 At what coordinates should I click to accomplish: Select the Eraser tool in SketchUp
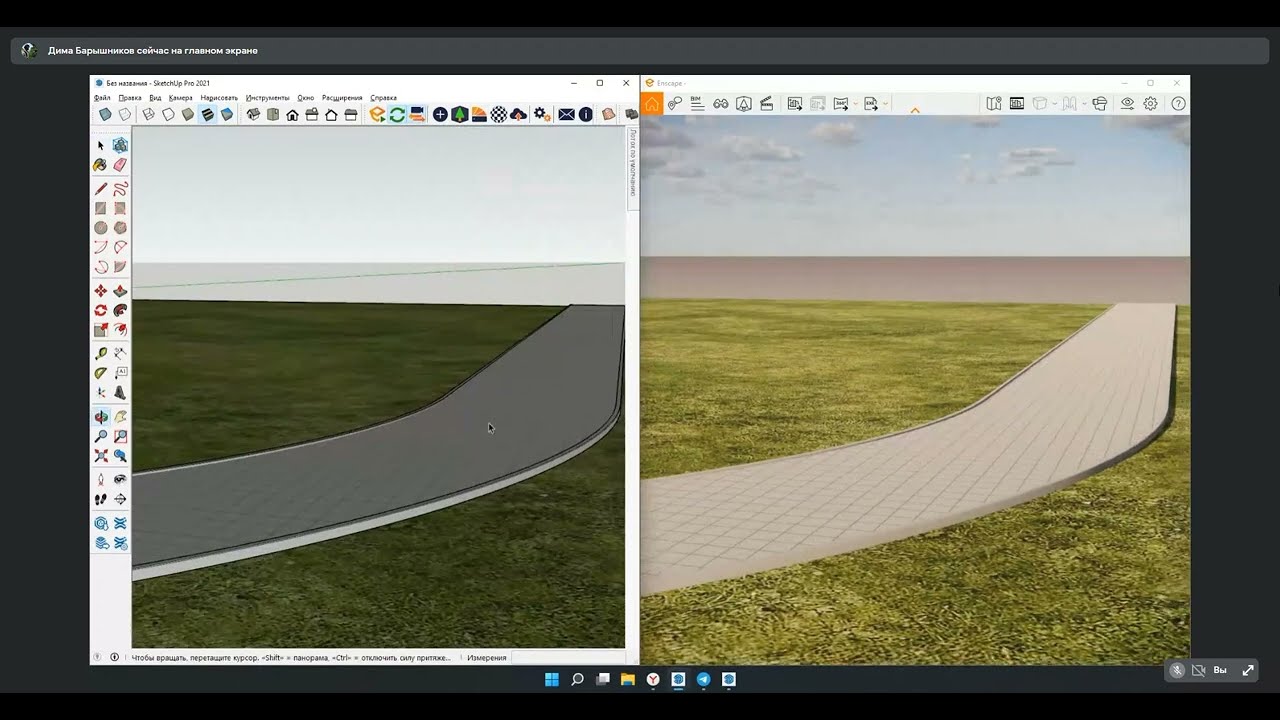pyautogui.click(x=120, y=165)
